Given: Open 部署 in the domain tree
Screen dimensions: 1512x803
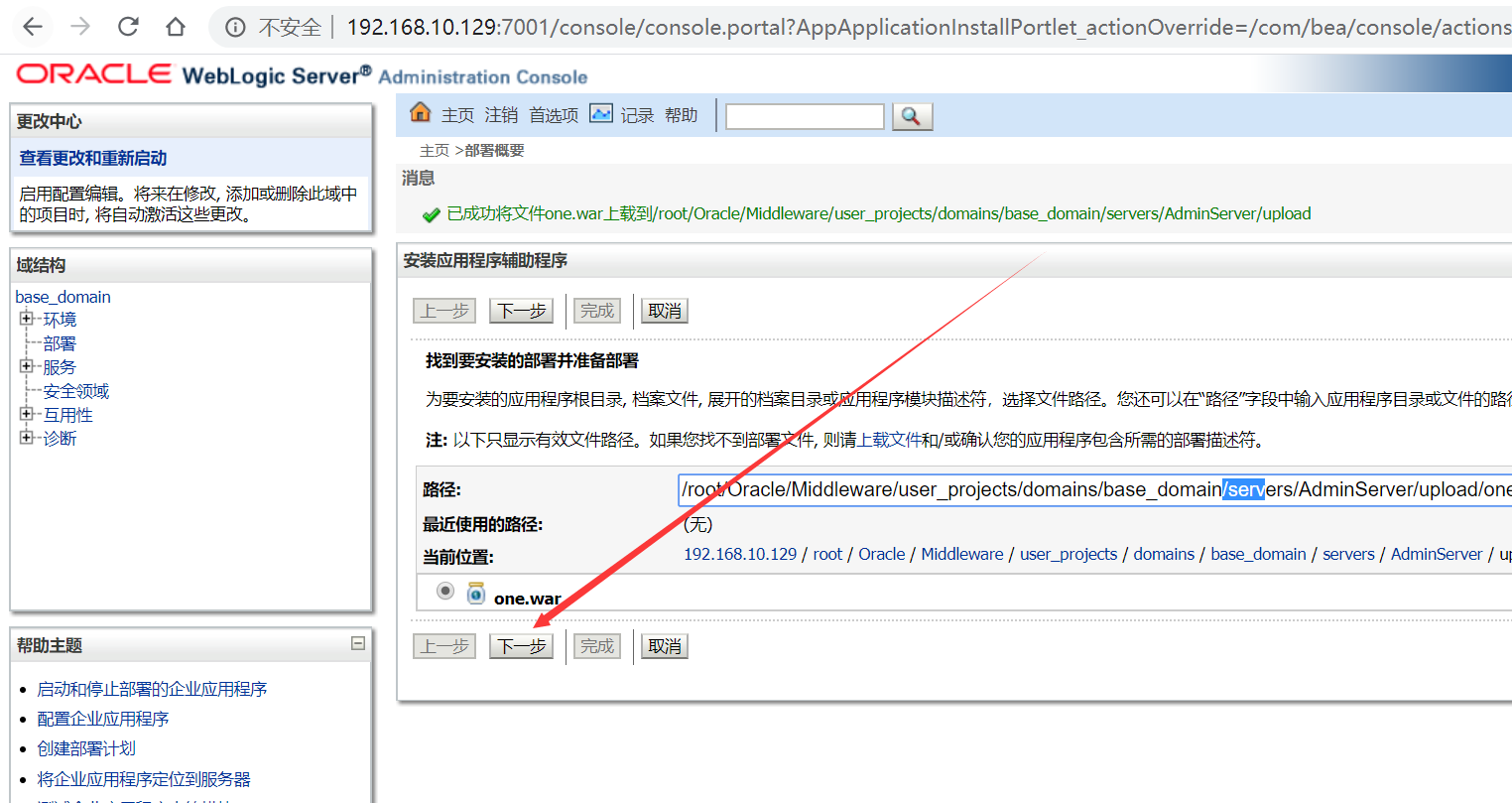Looking at the screenshot, I should (60, 343).
